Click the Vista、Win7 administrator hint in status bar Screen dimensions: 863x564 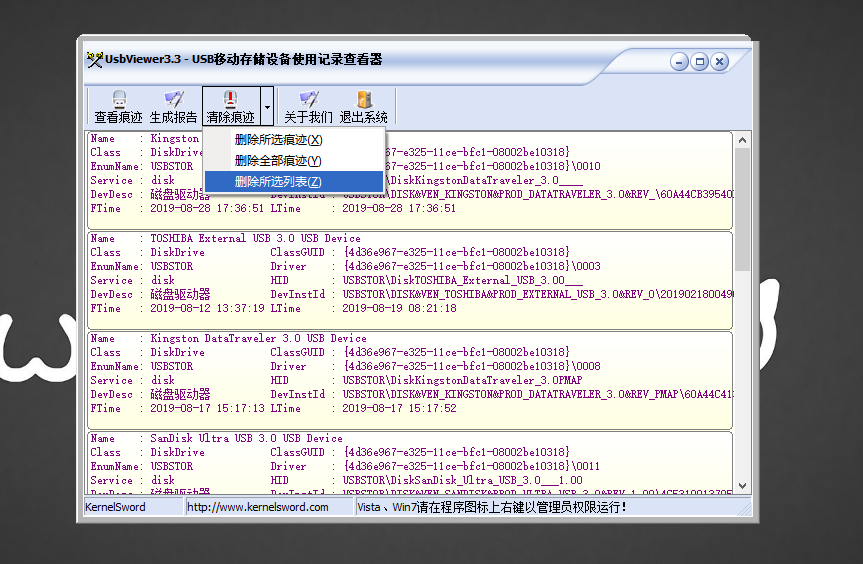491,507
